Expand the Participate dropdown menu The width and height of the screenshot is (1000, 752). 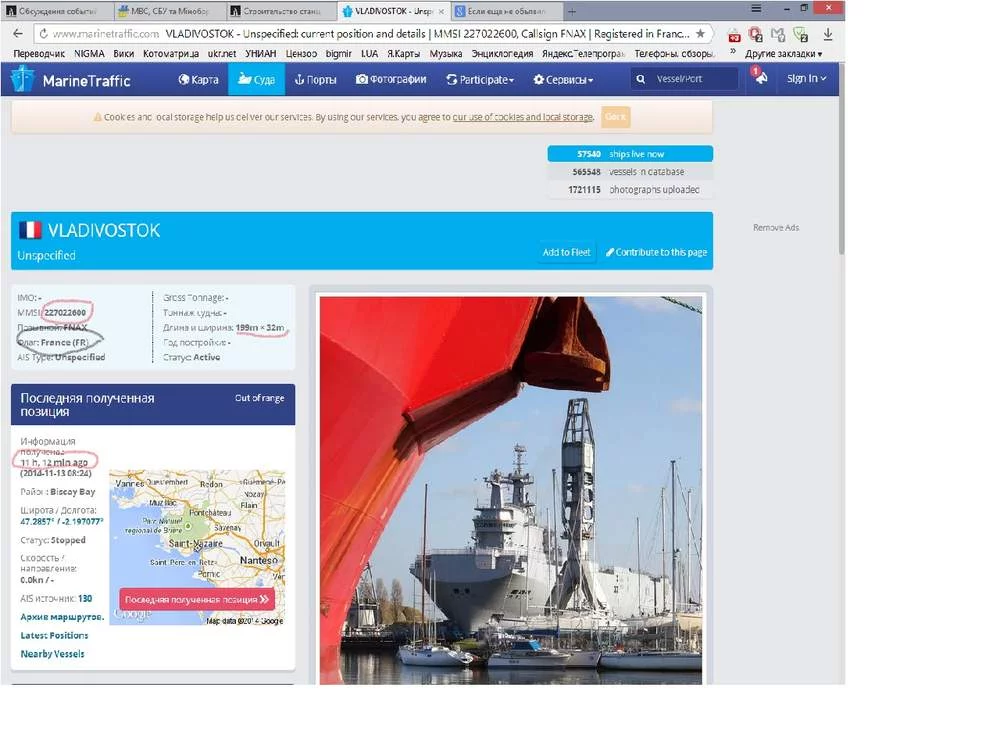click(x=480, y=80)
